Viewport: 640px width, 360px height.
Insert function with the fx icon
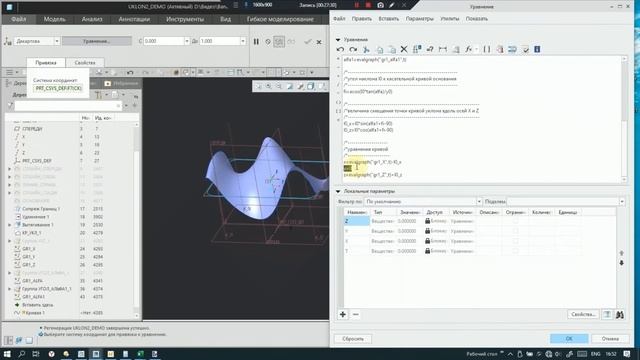pyautogui.click(x=469, y=49)
